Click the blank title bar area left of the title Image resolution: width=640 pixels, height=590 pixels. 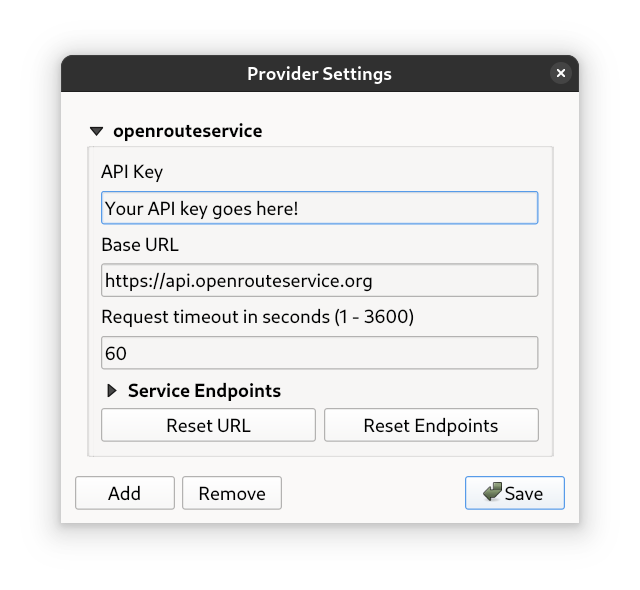(x=150, y=74)
